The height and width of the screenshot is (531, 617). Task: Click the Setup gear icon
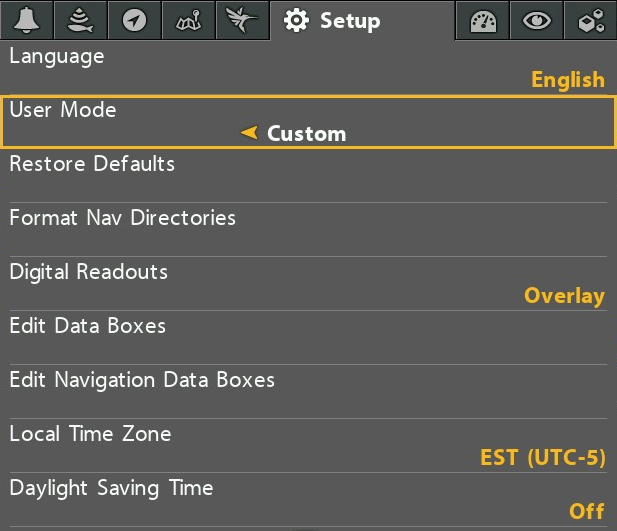(296, 20)
